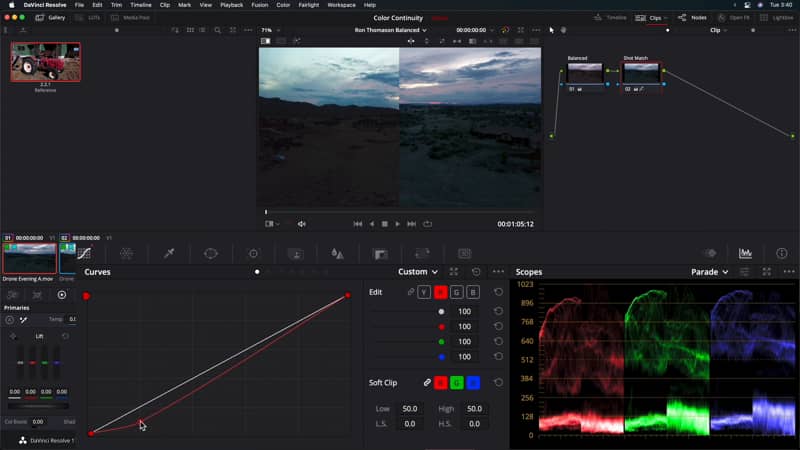The image size is (800, 450).
Task: Expand the Custom curves mode dropdown
Action: pyautogui.click(x=418, y=272)
